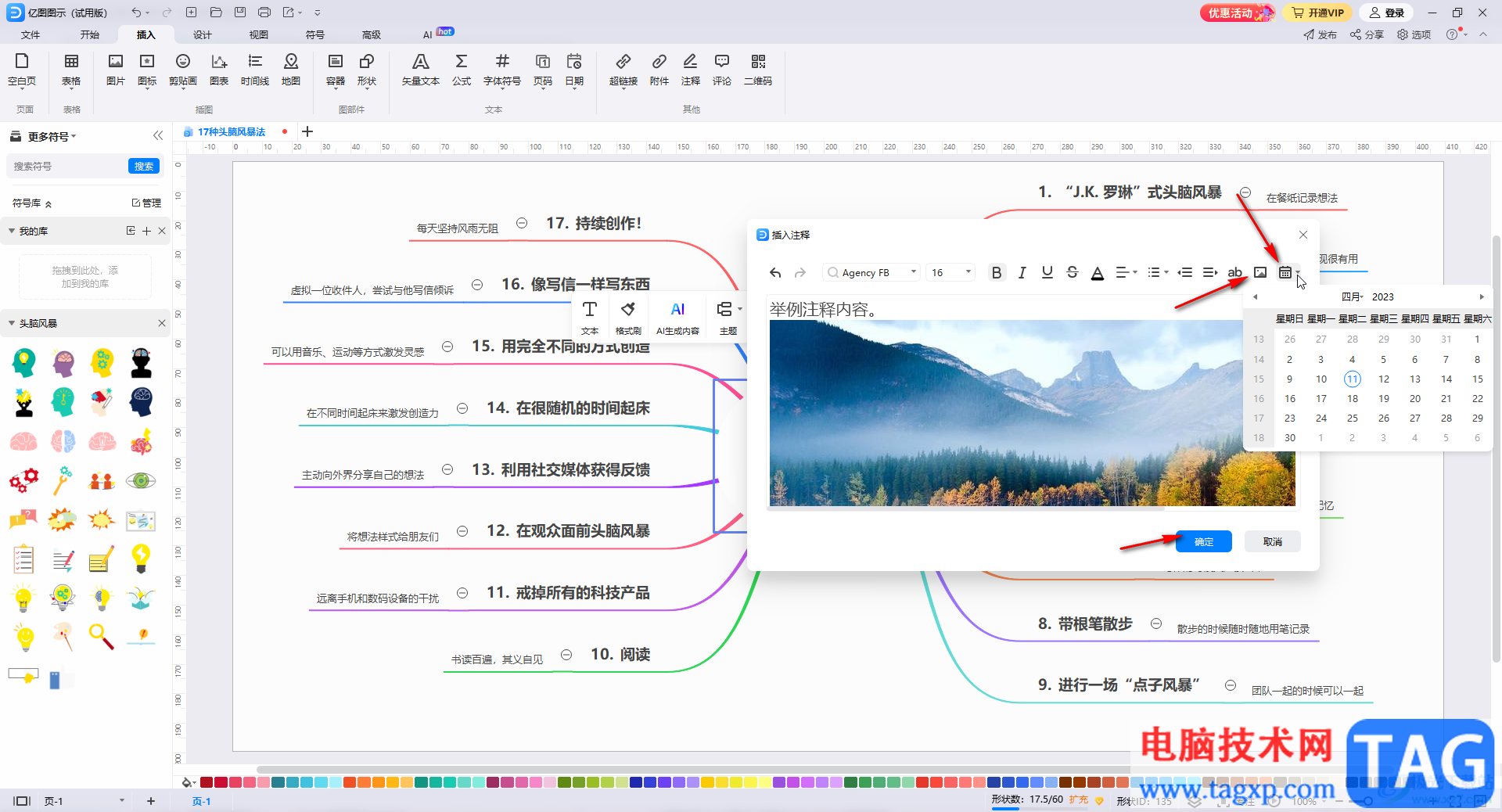Toggle Underline in the note editor
Image resolution: width=1502 pixels, height=812 pixels.
(x=1047, y=272)
